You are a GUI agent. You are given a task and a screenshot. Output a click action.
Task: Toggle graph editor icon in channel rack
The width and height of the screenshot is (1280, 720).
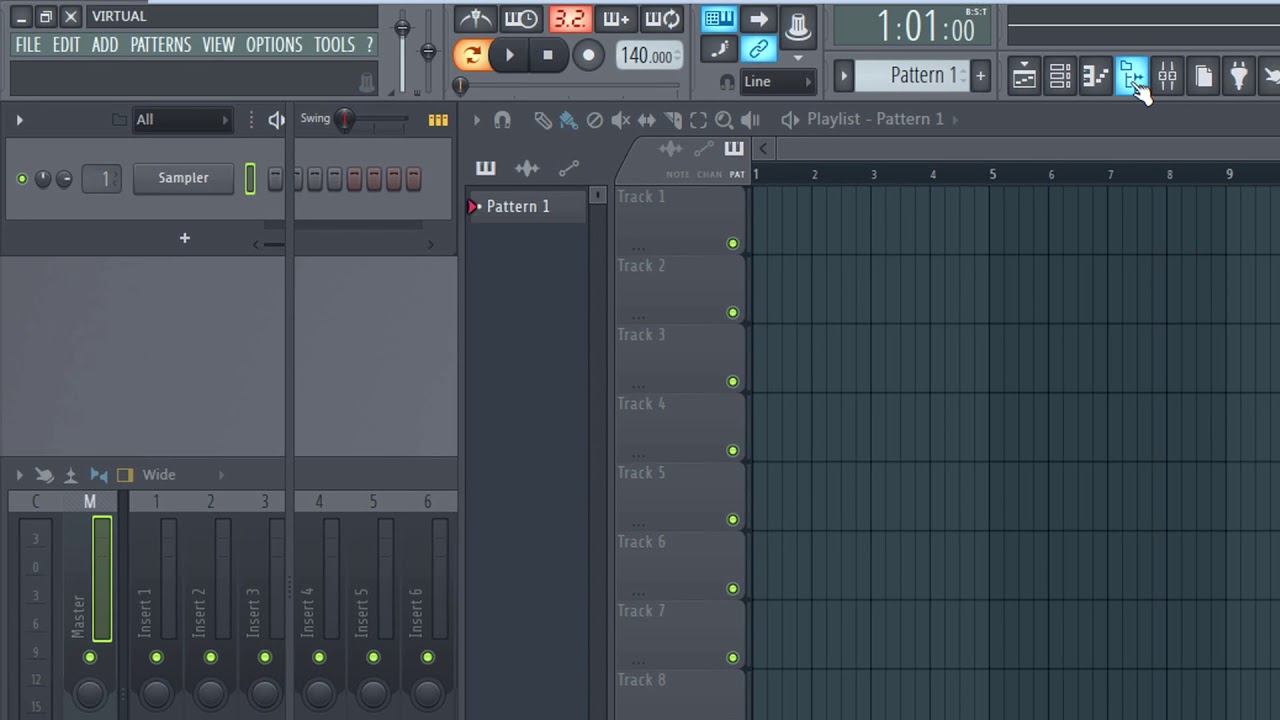[x=438, y=120]
